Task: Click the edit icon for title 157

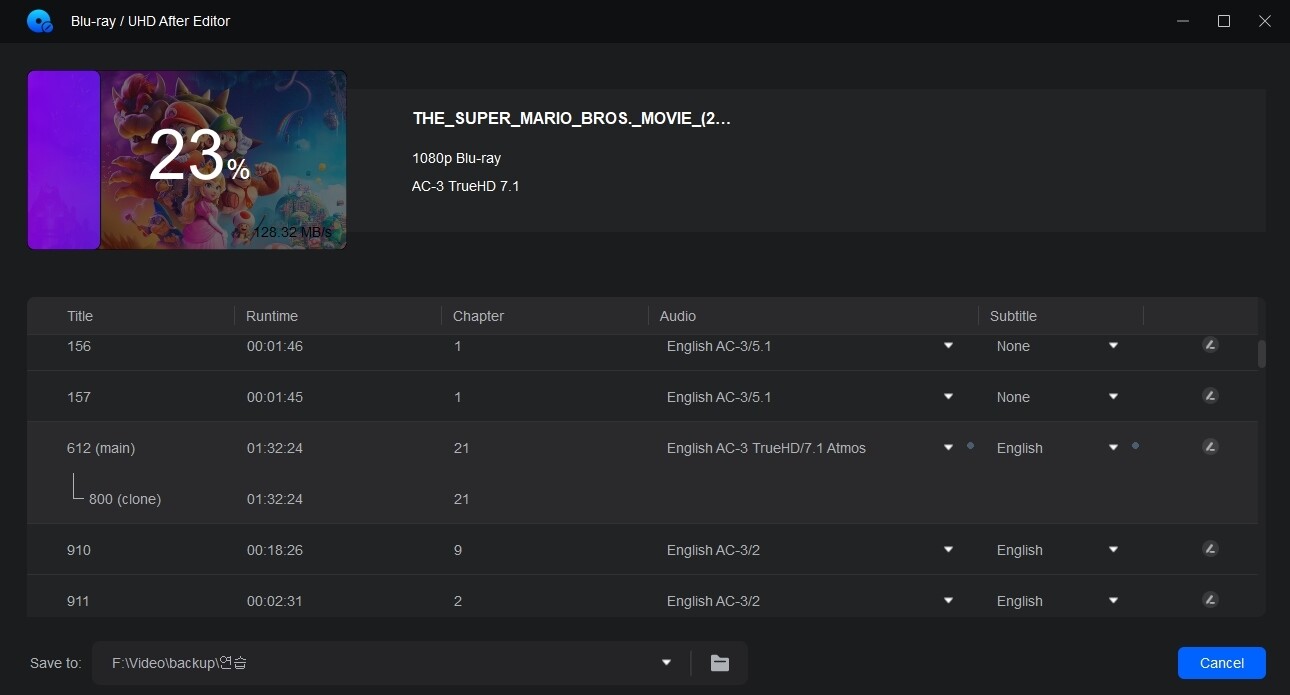Action: click(x=1210, y=396)
